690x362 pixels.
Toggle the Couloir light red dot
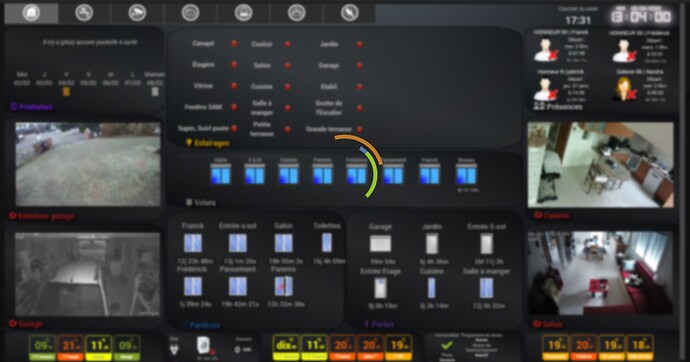click(287, 44)
